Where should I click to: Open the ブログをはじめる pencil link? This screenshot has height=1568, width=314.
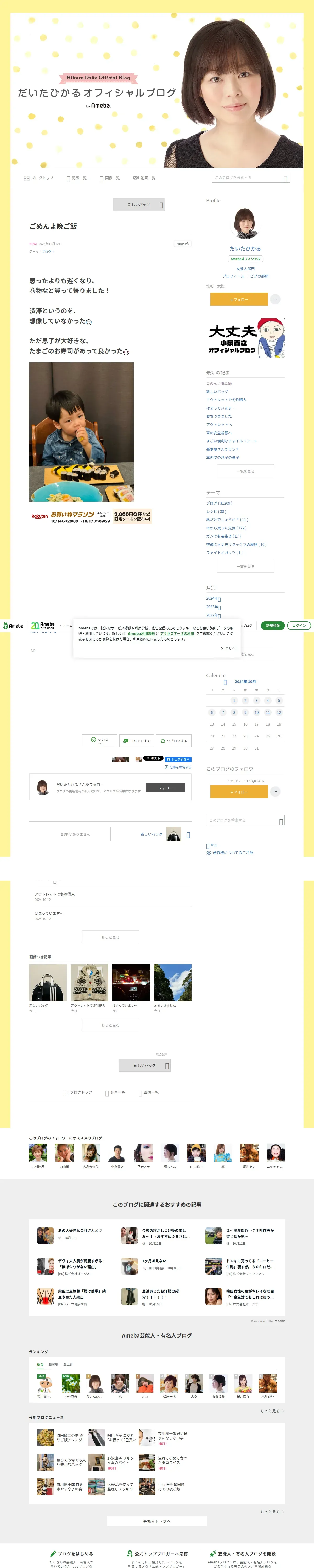pyautogui.click(x=71, y=1553)
